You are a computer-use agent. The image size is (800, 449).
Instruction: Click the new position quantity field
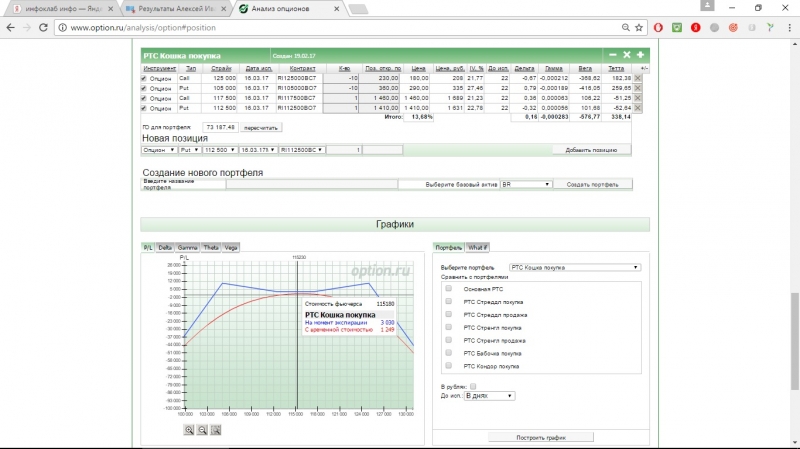tap(344, 150)
